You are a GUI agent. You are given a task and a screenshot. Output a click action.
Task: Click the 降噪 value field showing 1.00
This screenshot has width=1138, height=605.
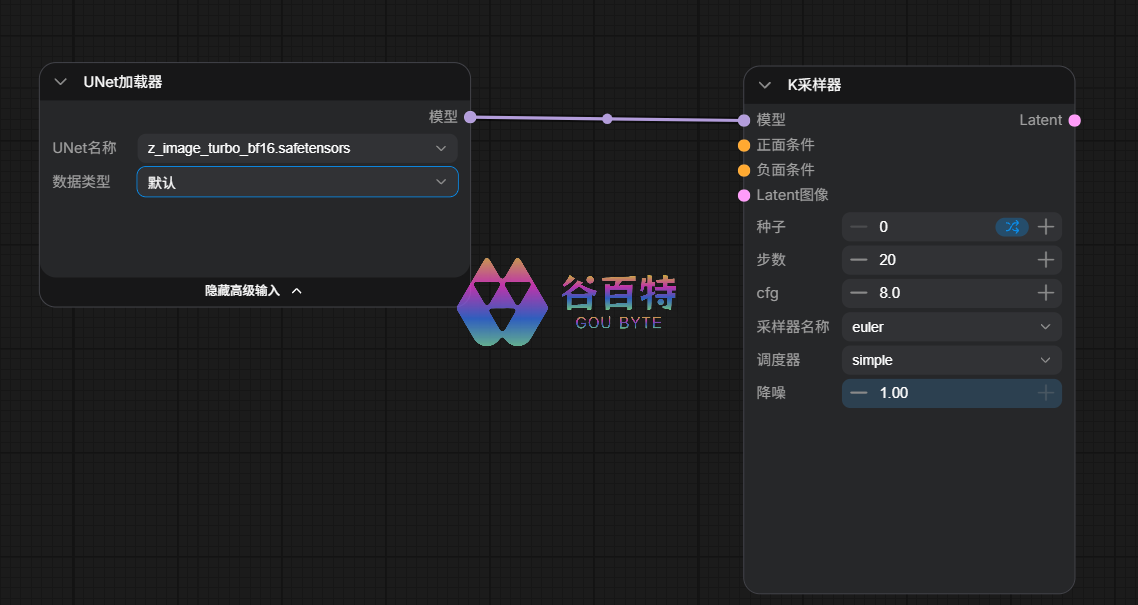click(951, 393)
